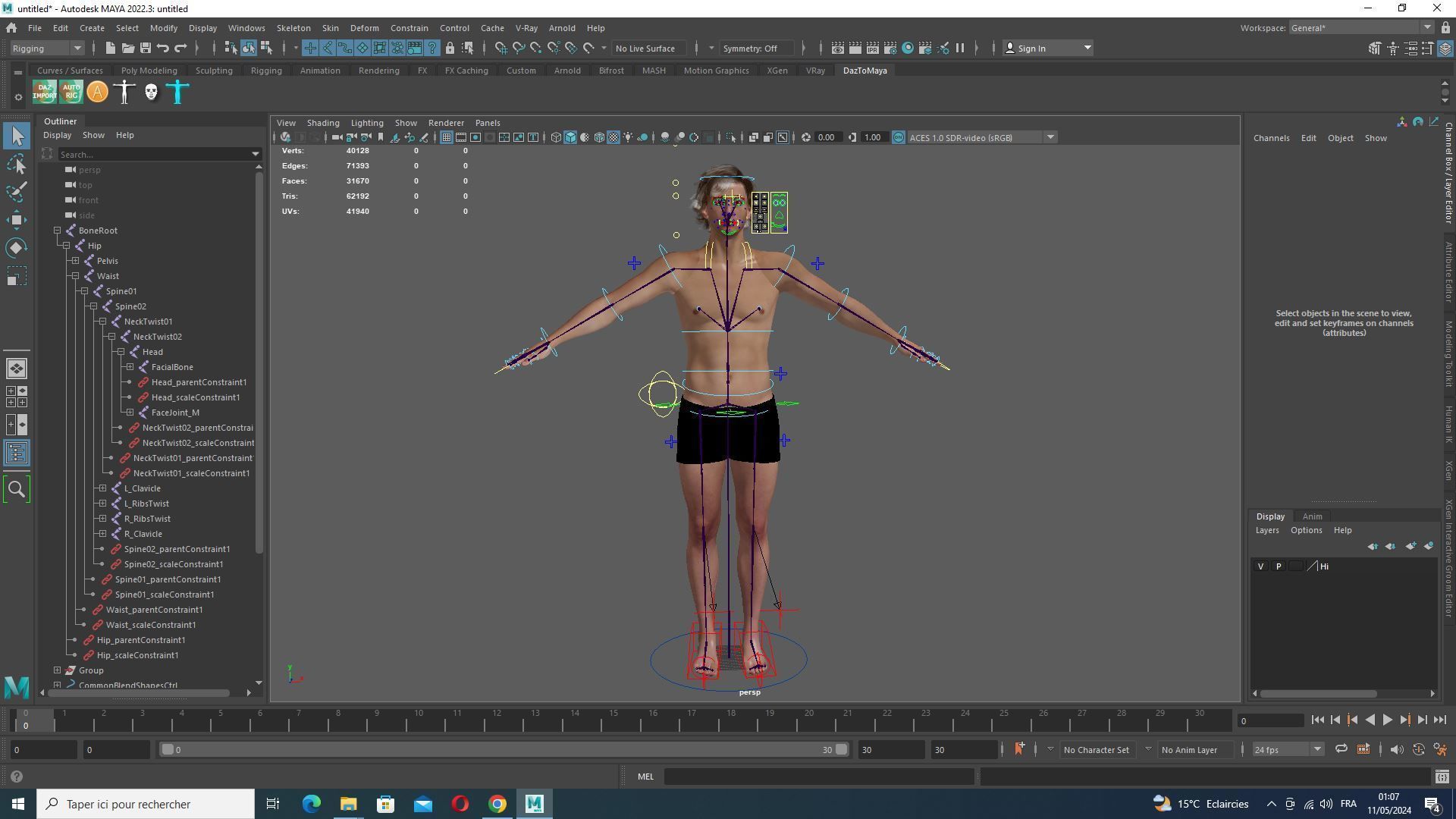
Task: Click the MEL command line input
Action: 819,777
